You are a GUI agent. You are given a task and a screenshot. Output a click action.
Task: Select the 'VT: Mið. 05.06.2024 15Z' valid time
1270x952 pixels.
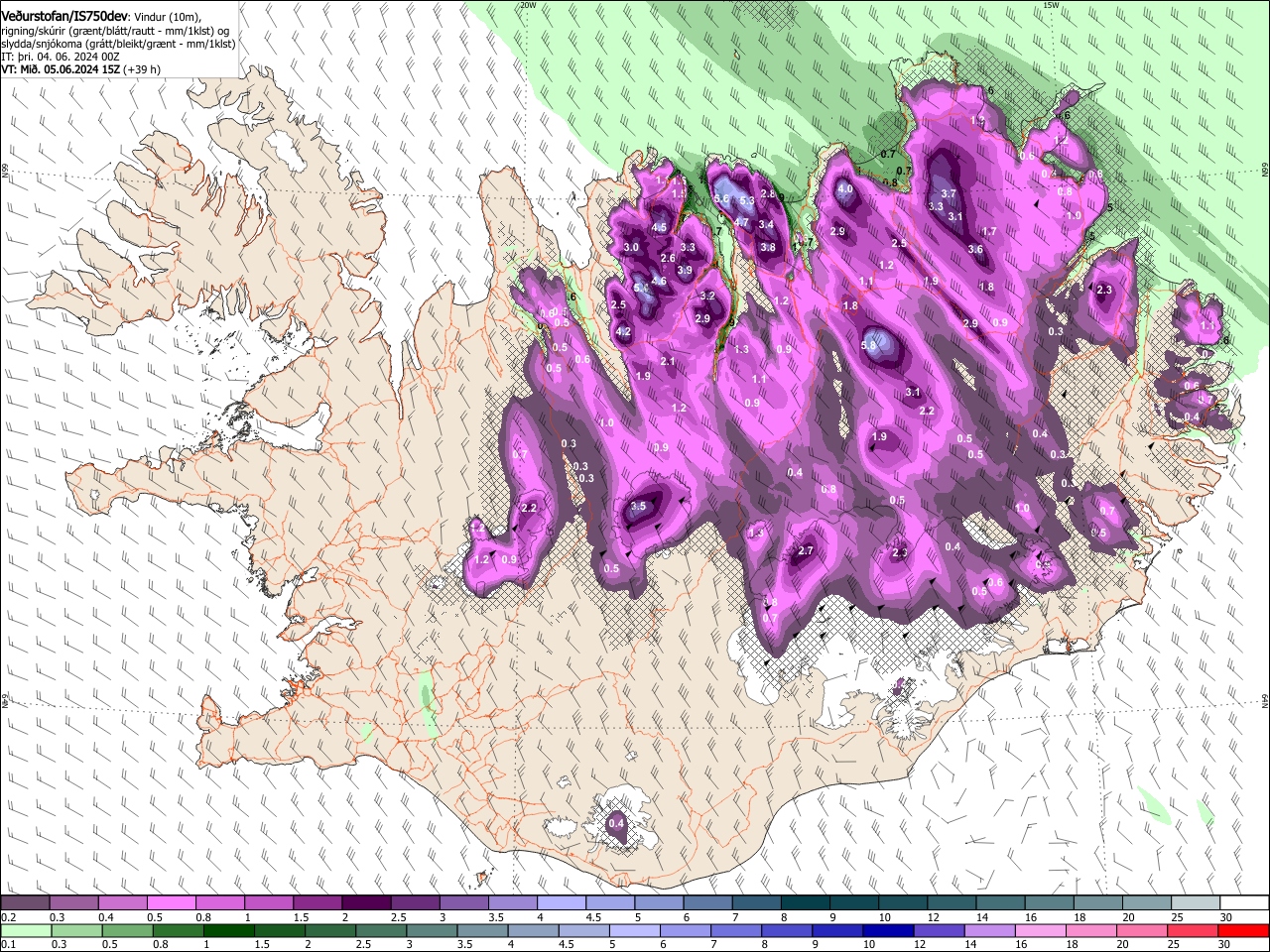coord(61,70)
